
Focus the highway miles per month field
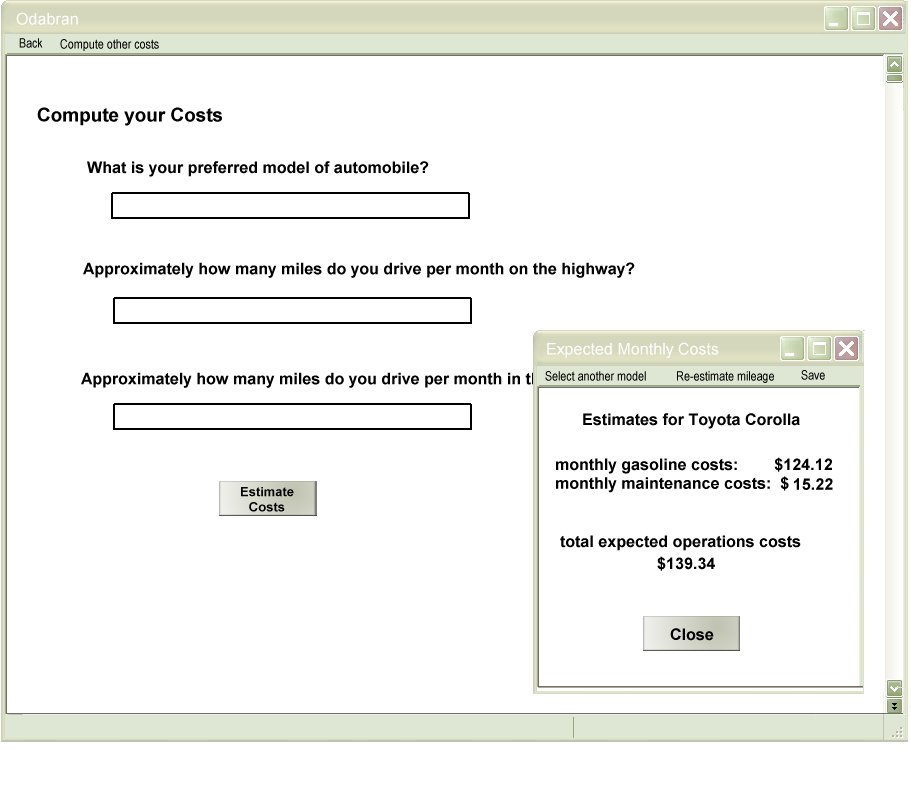click(x=292, y=311)
